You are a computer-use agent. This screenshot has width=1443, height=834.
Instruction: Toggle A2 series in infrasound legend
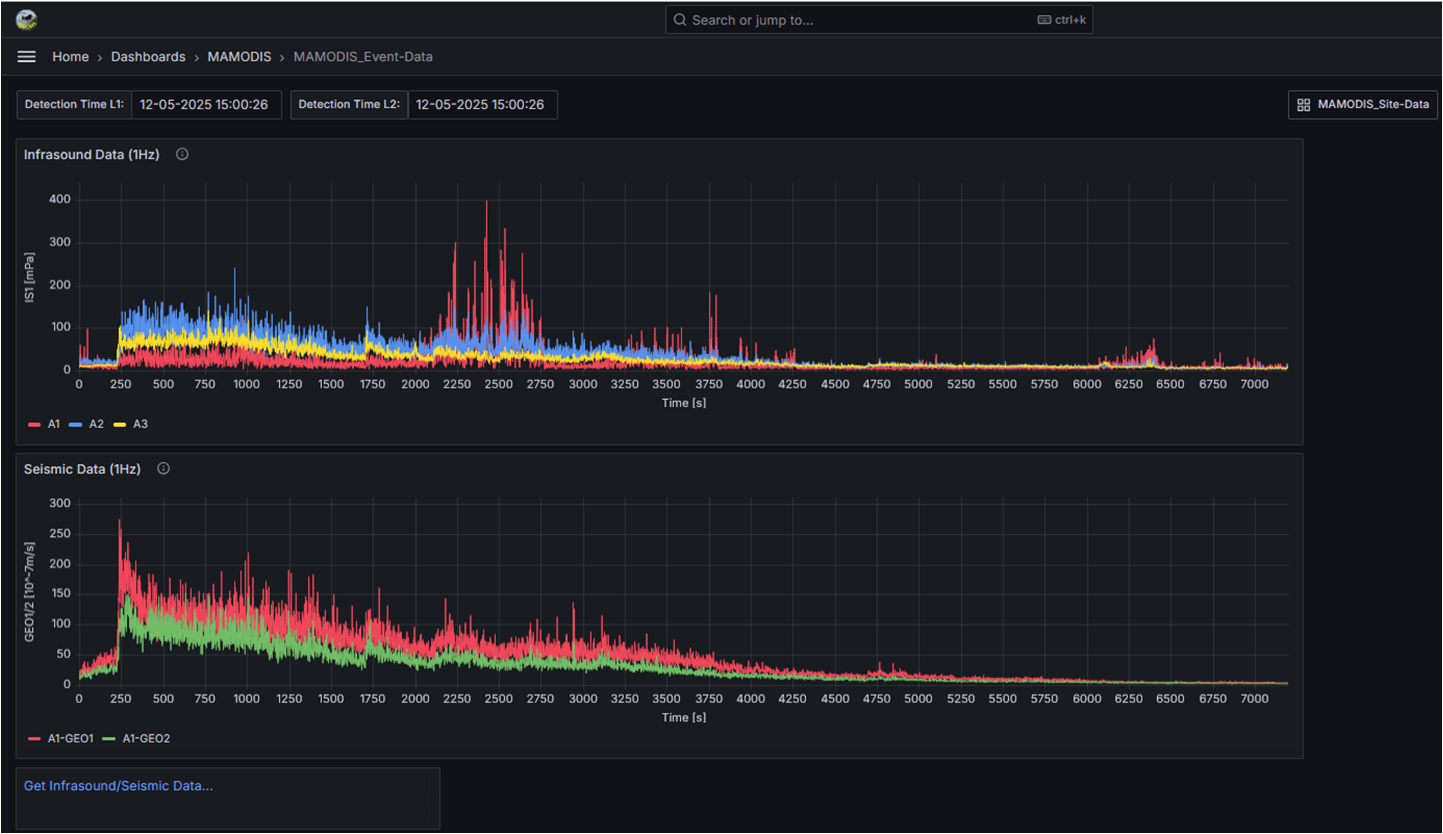pyautogui.click(x=96, y=424)
